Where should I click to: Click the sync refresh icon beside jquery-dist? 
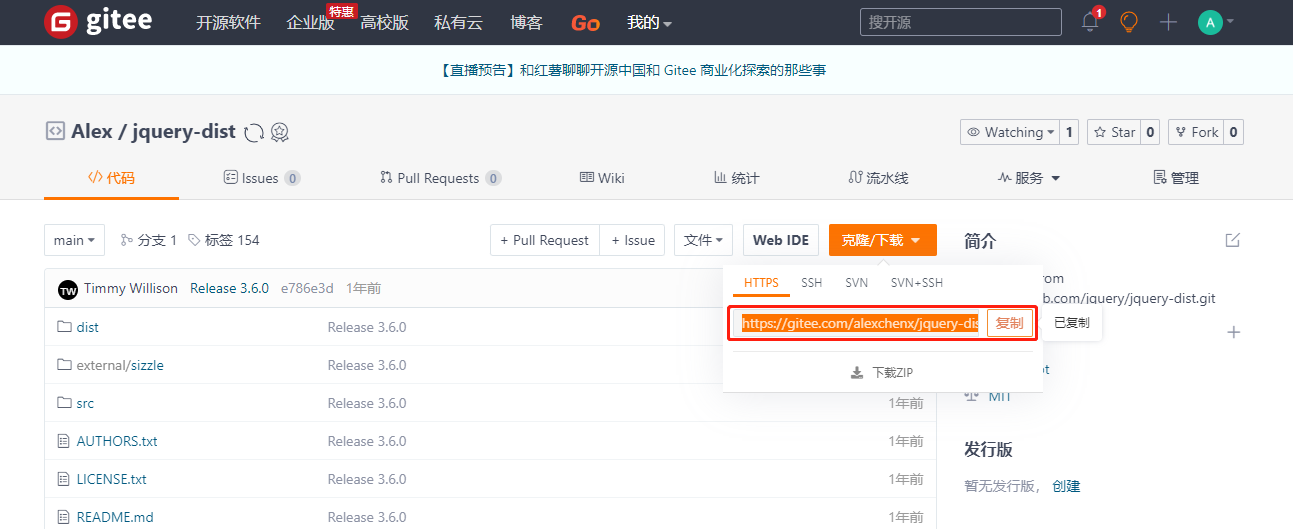point(254,132)
